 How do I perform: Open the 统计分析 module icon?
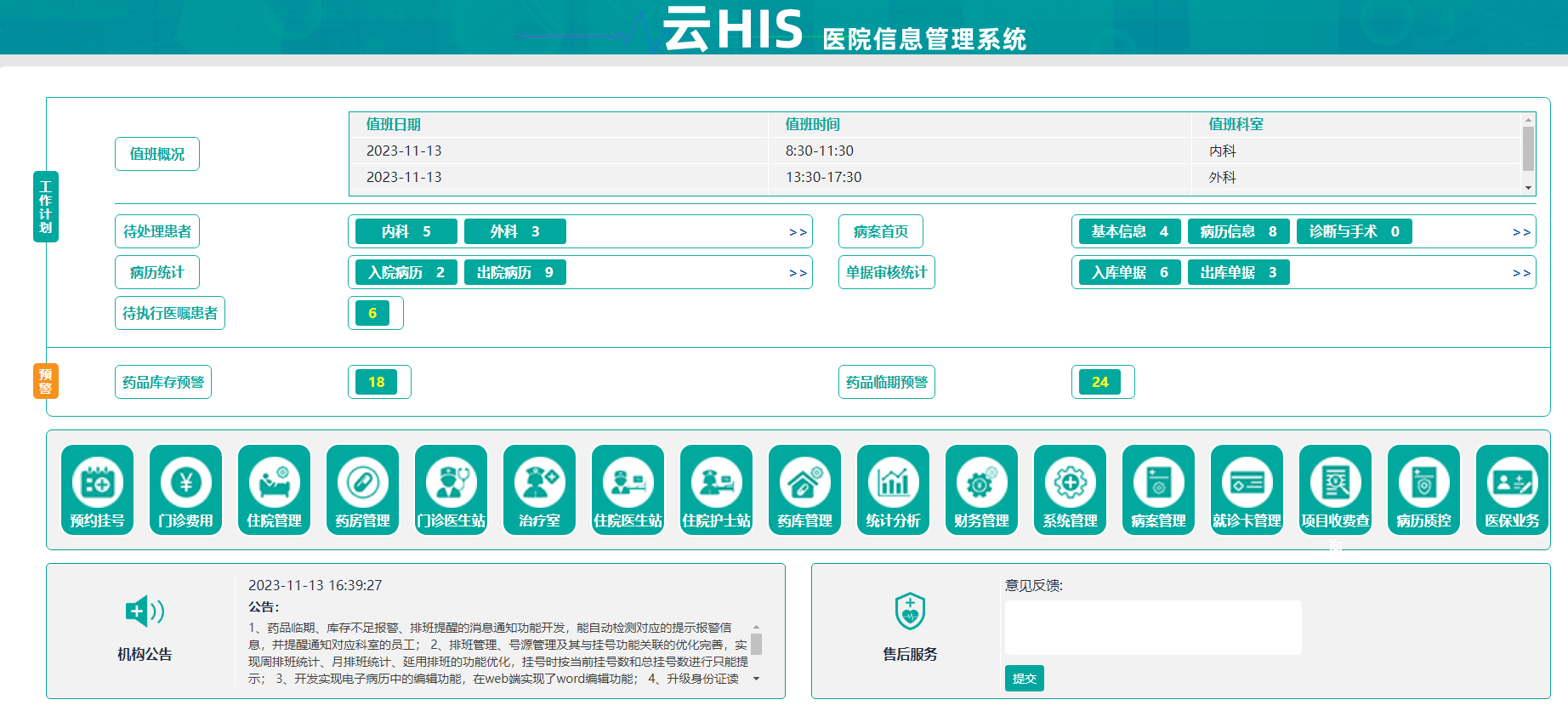(x=894, y=490)
